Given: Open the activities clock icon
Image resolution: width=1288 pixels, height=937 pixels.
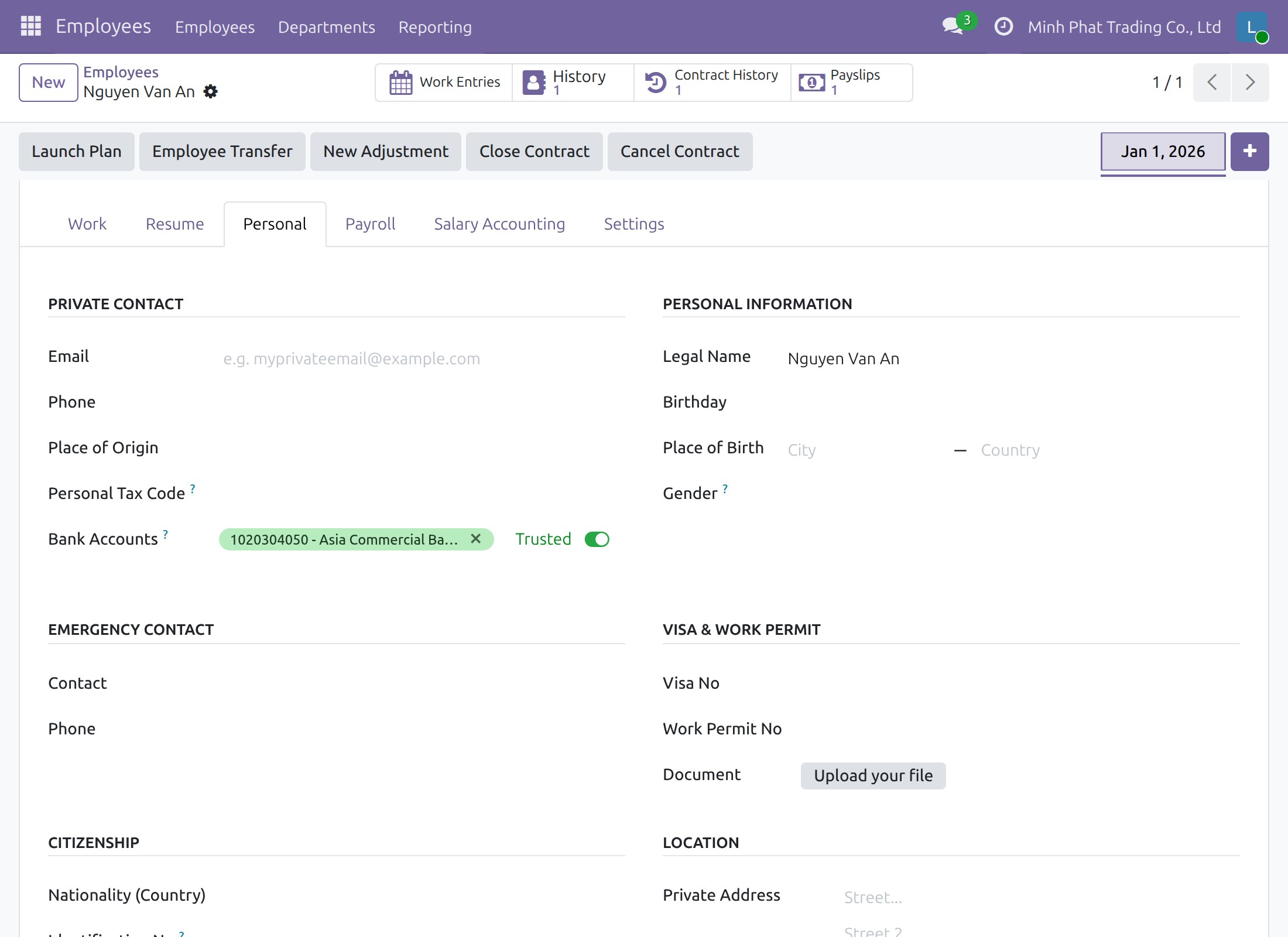Looking at the screenshot, I should pyautogui.click(x=1003, y=26).
